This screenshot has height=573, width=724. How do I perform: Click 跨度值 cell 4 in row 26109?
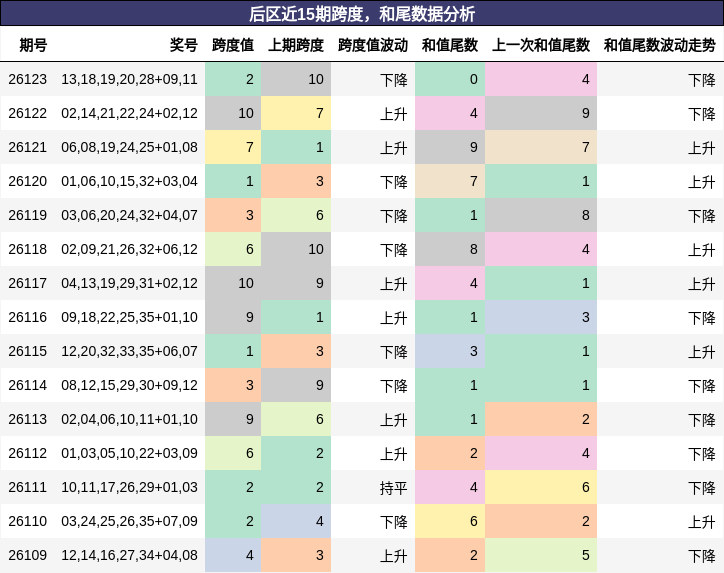coord(233,555)
